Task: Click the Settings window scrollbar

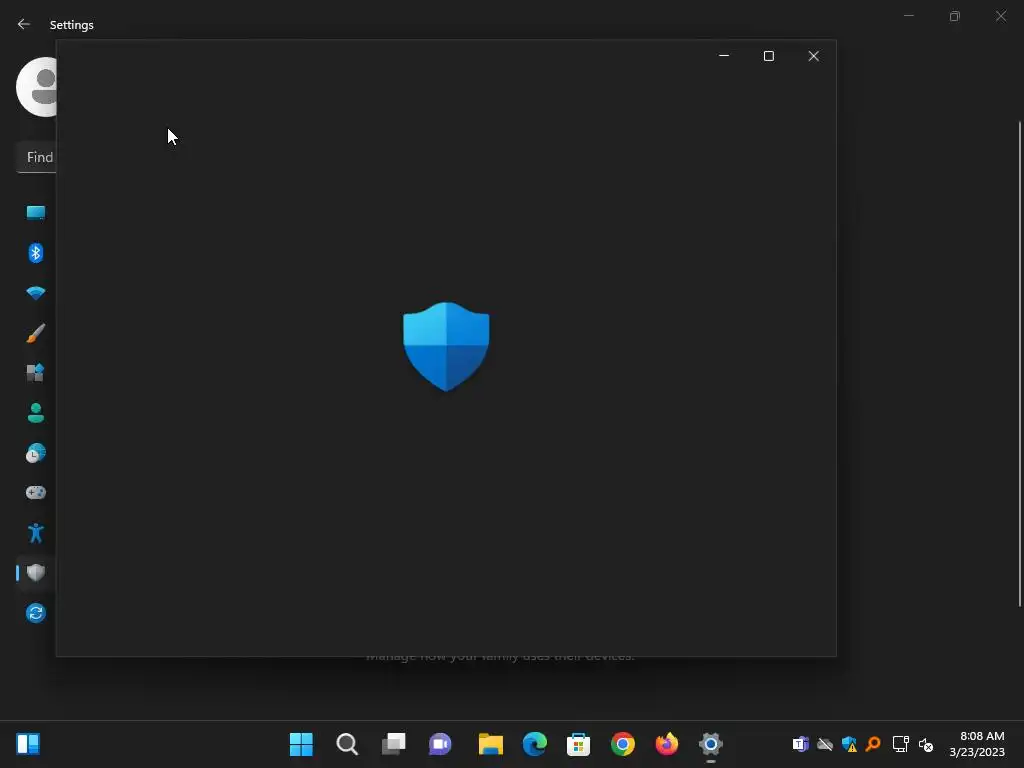Action: (x=1019, y=364)
